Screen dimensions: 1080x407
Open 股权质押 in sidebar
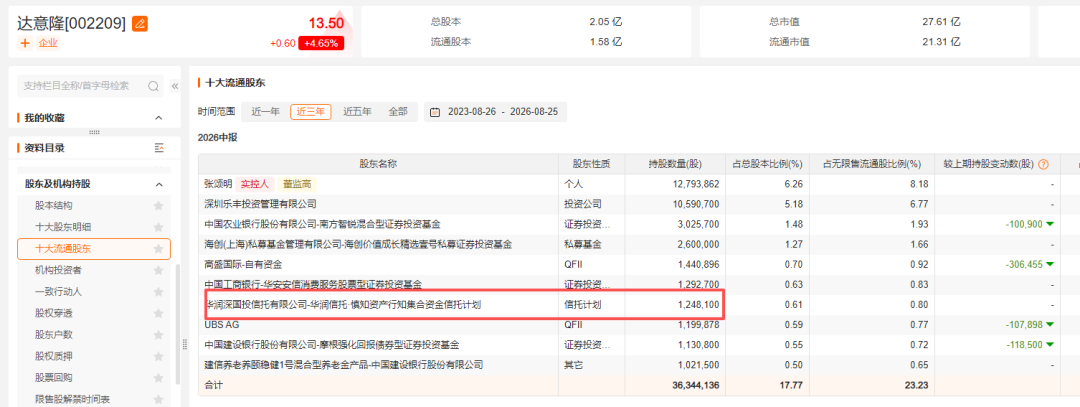(x=54, y=356)
